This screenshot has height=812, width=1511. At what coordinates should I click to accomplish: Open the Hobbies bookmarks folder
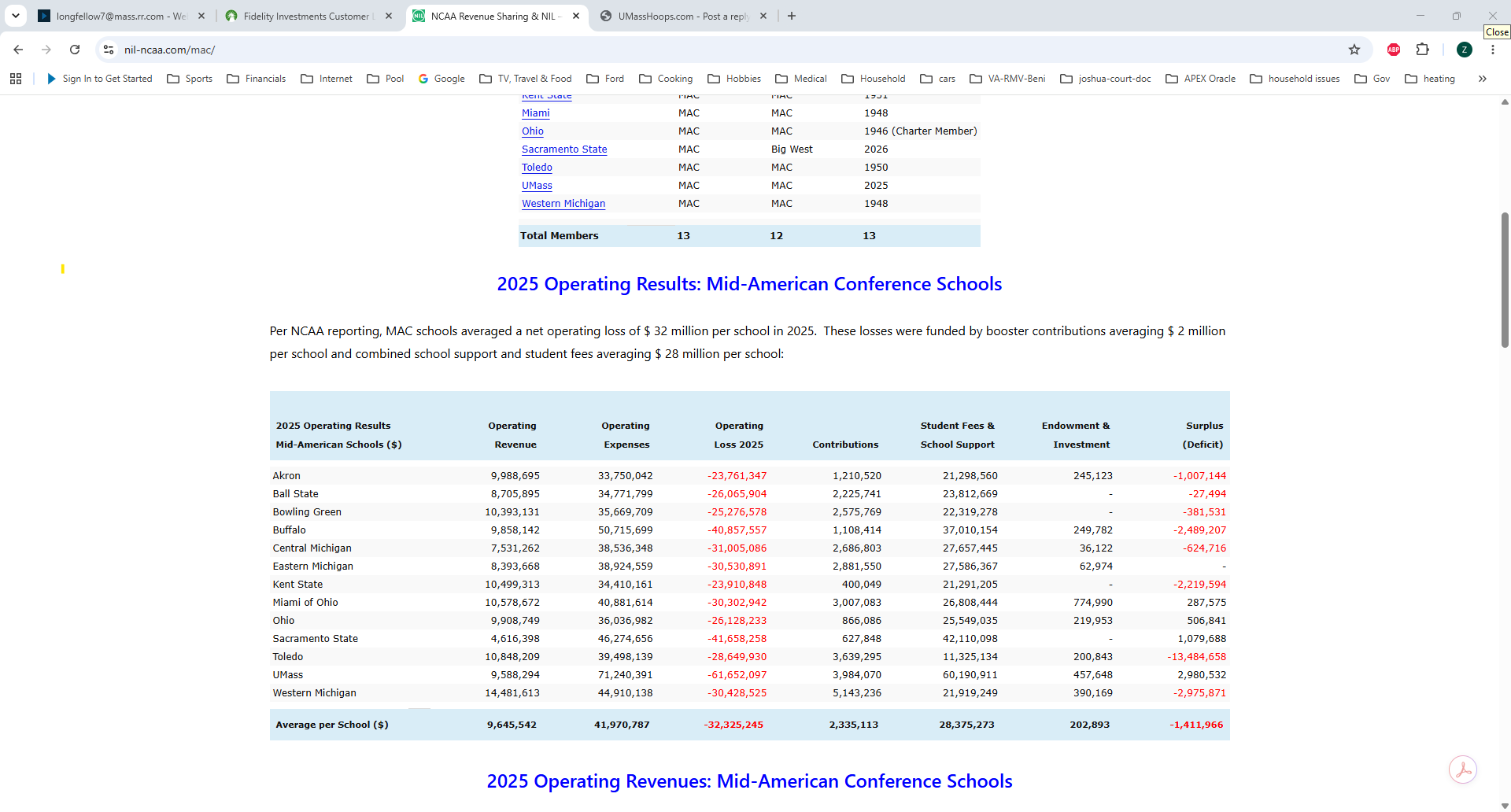pyautogui.click(x=734, y=79)
